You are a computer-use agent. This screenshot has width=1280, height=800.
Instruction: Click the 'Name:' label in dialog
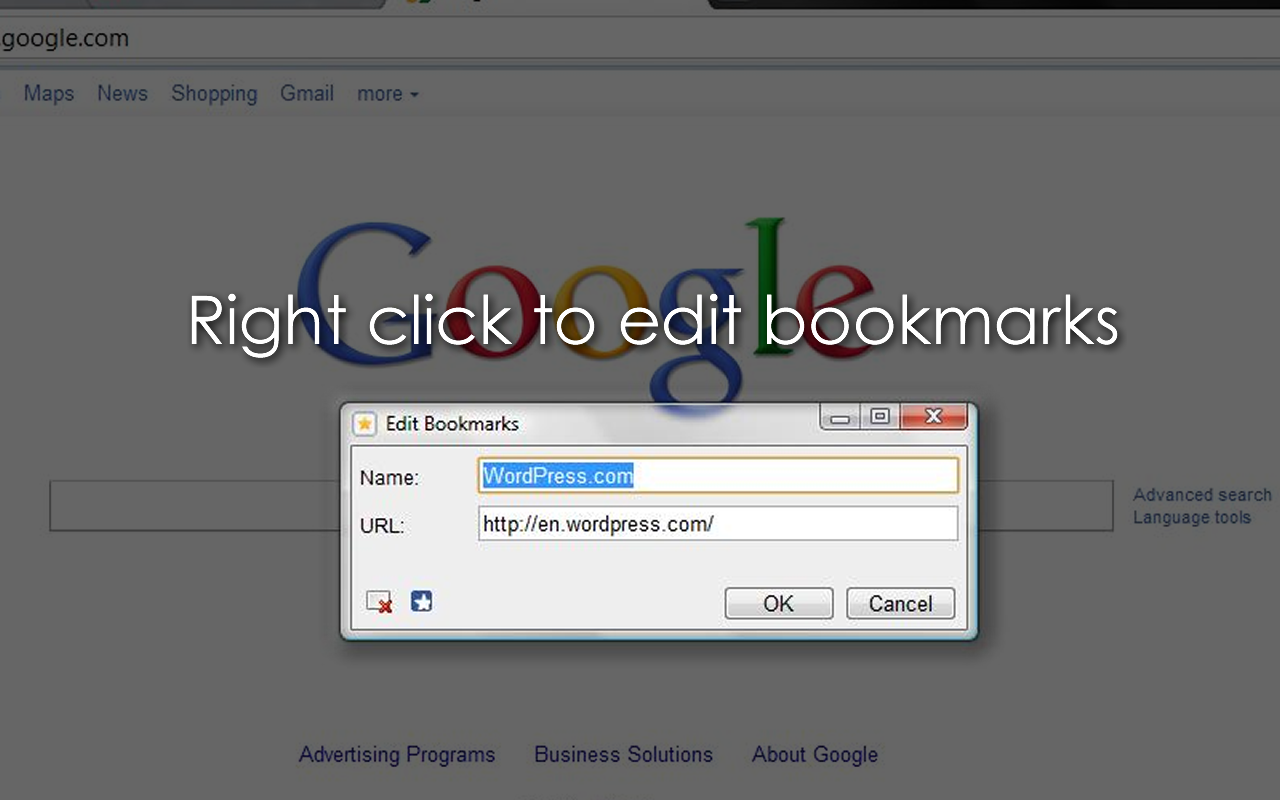389,478
